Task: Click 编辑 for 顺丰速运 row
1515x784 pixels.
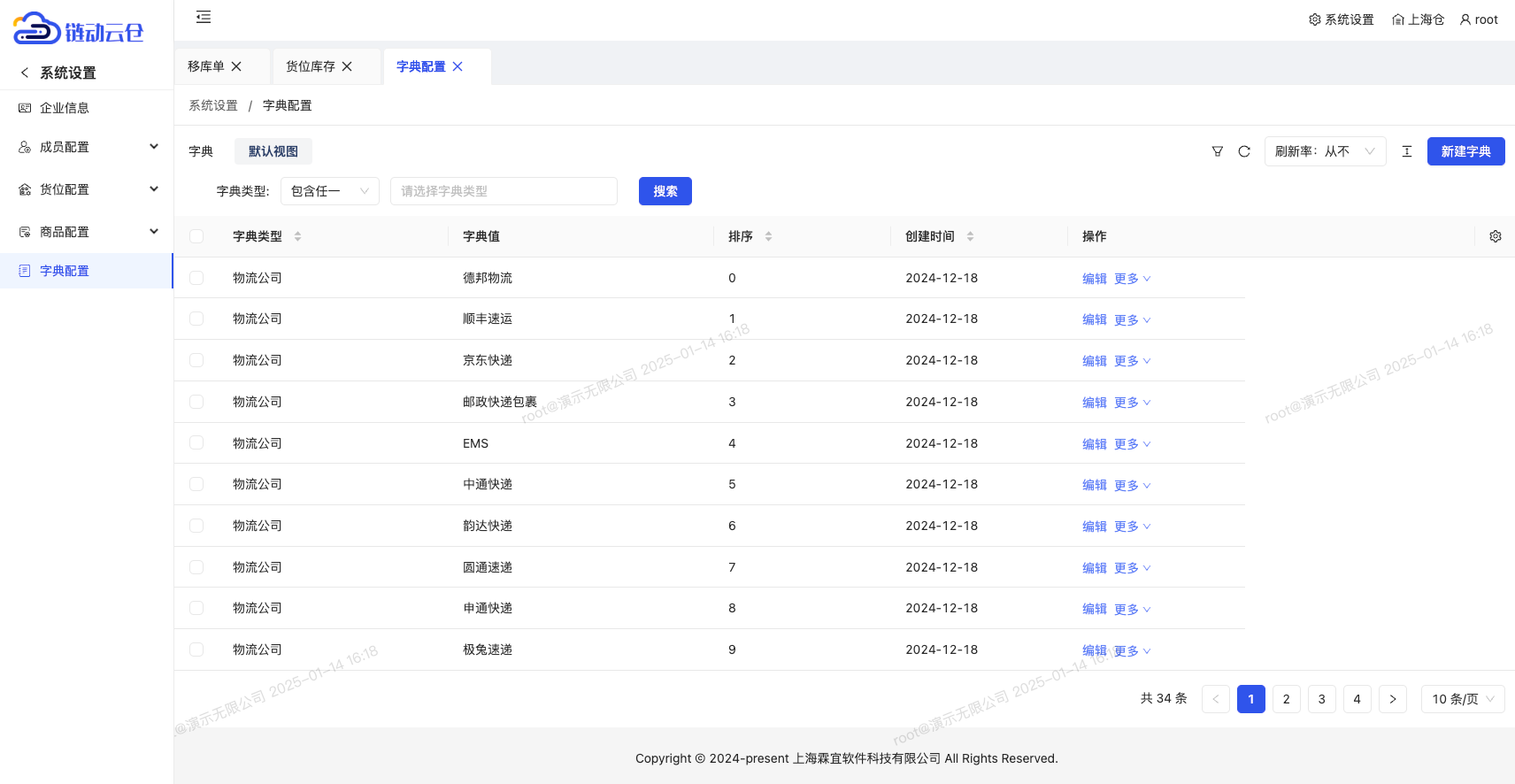Action: click(x=1094, y=319)
